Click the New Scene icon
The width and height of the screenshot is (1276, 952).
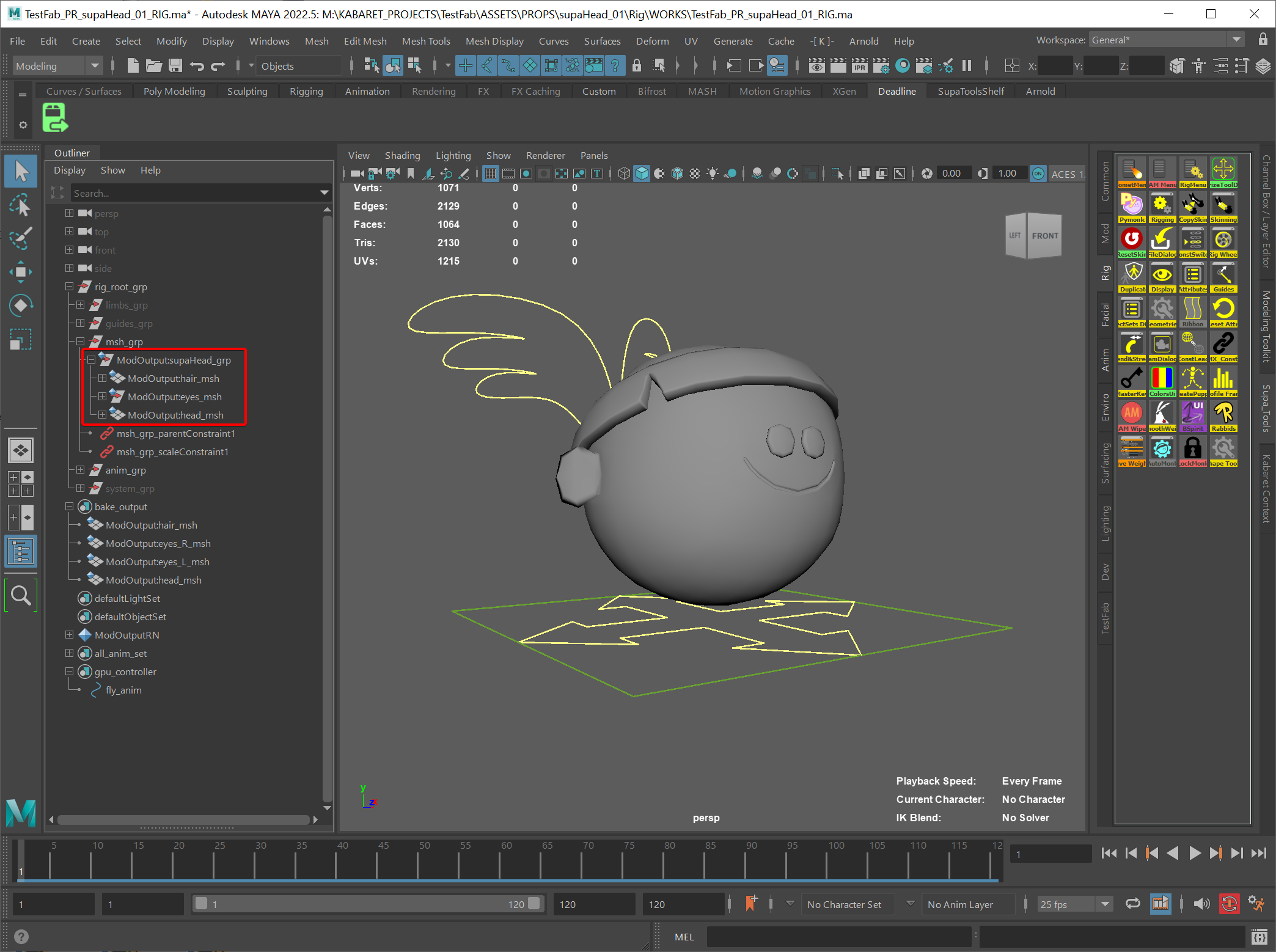click(133, 65)
